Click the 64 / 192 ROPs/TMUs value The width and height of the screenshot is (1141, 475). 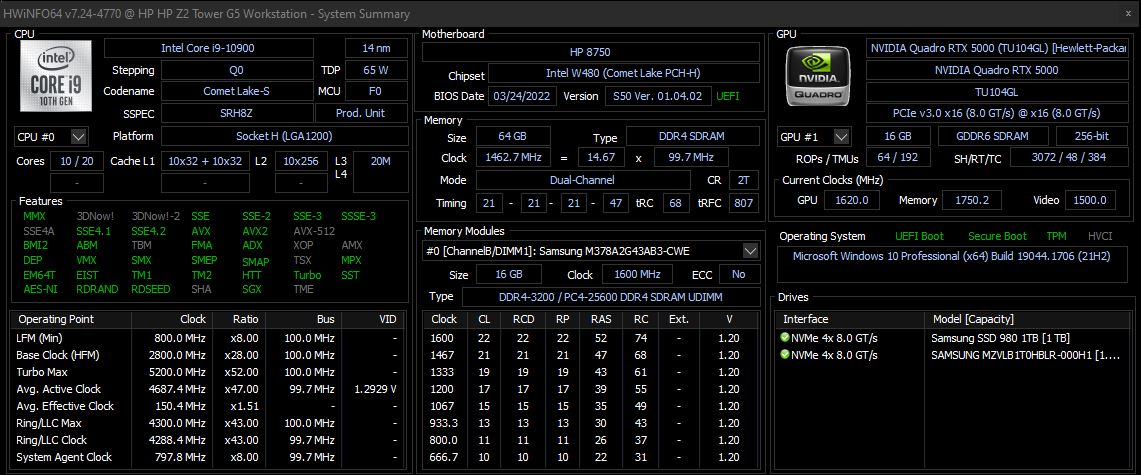tap(898, 157)
